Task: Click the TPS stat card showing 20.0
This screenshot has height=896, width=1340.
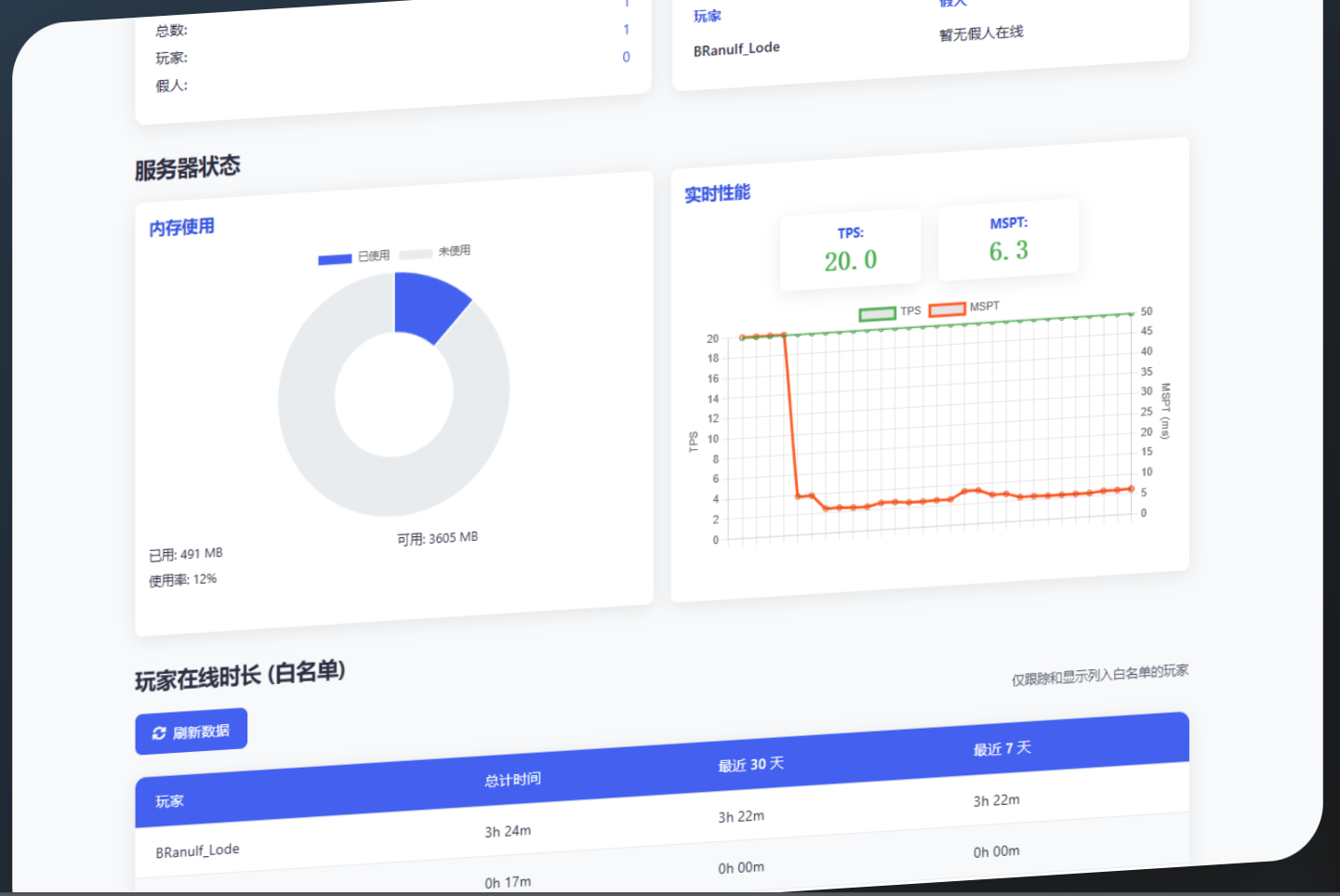Action: pyautogui.click(x=850, y=247)
